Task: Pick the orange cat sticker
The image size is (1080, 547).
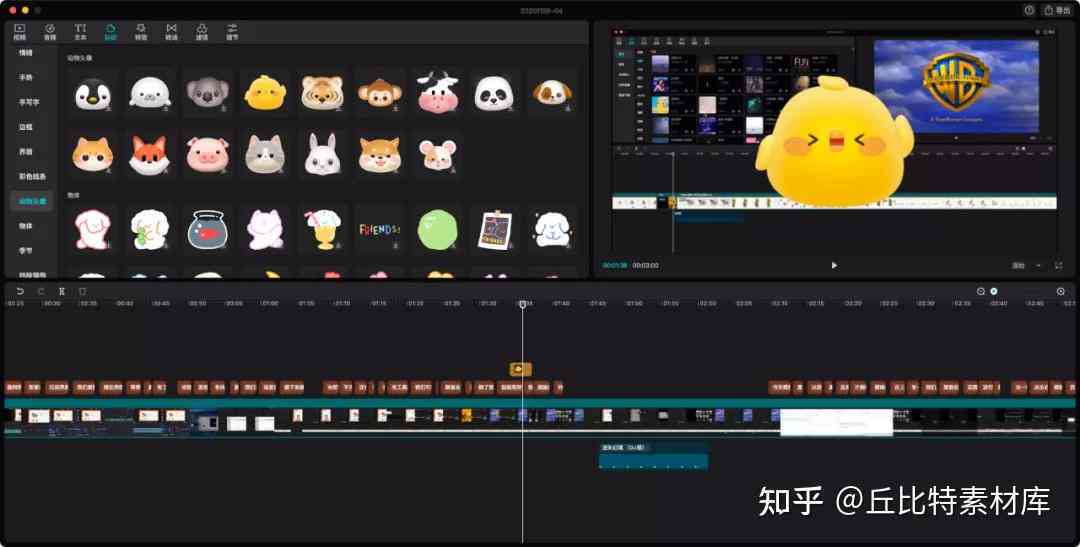Action: [92, 154]
